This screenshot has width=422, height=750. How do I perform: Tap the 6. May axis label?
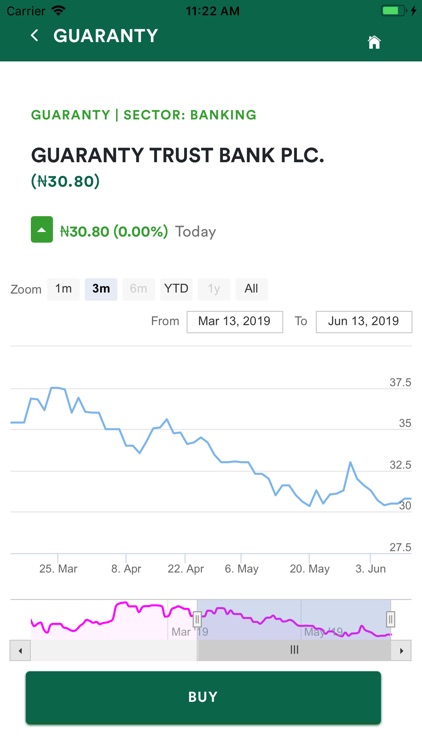pos(242,569)
